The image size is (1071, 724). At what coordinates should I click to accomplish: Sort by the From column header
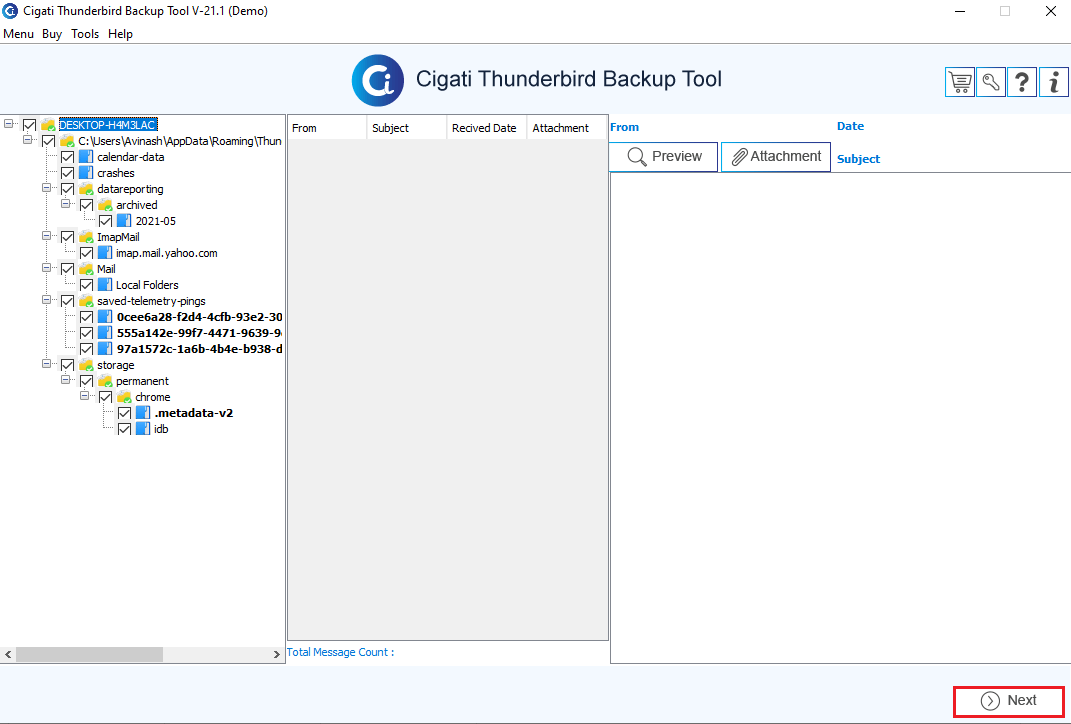[327, 128]
